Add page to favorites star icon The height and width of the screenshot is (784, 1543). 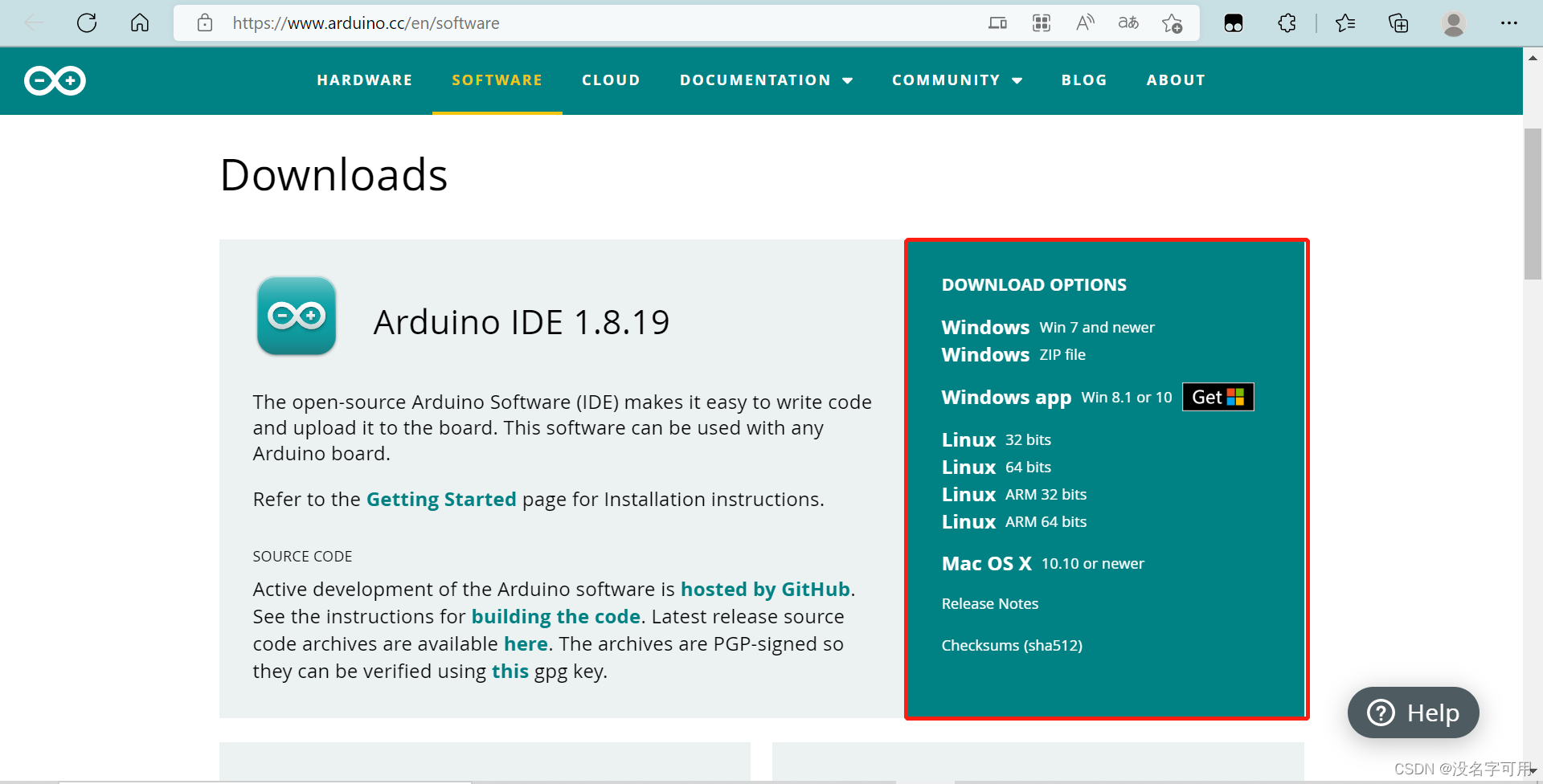pos(1173,23)
